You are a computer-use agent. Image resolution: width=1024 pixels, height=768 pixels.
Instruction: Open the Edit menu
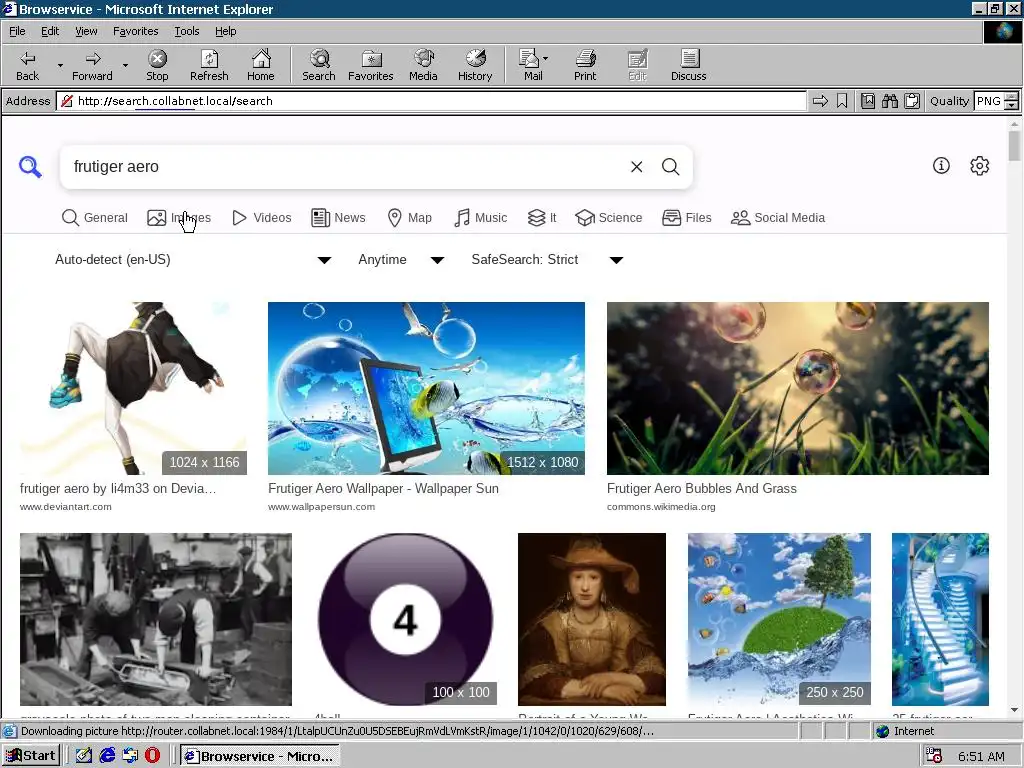coord(50,31)
